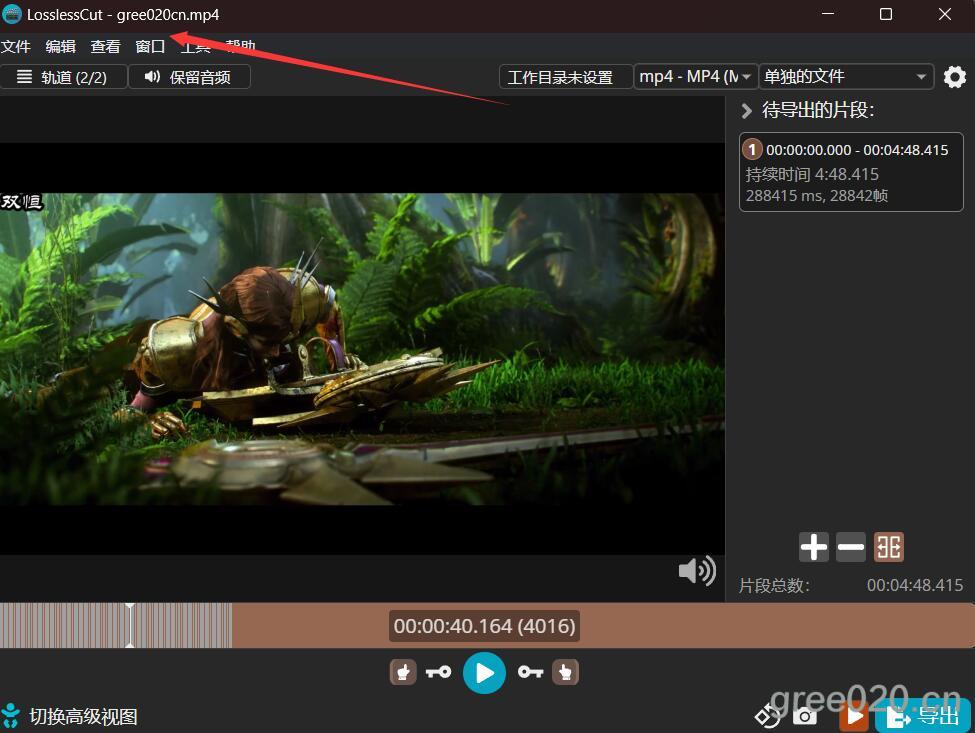Image resolution: width=975 pixels, height=733 pixels.
Task: Open the mp4 - MP4 format dropdown
Action: (x=696, y=77)
